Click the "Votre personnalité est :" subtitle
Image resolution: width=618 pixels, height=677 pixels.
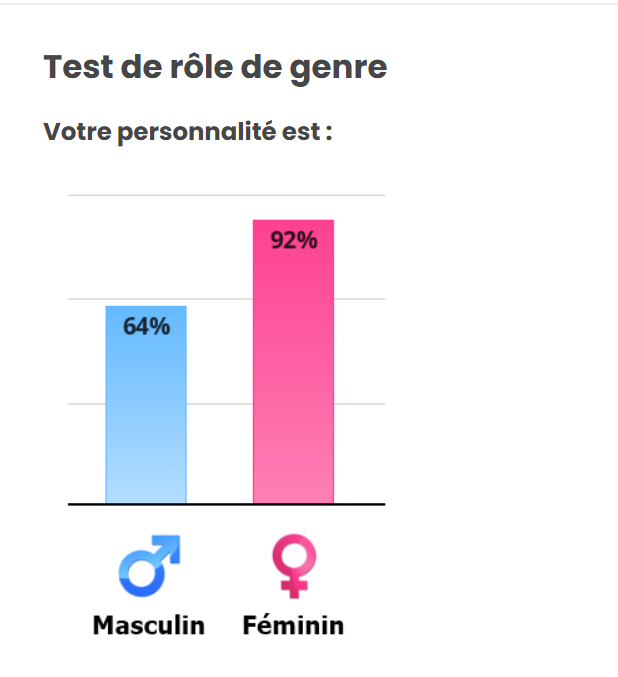click(188, 131)
